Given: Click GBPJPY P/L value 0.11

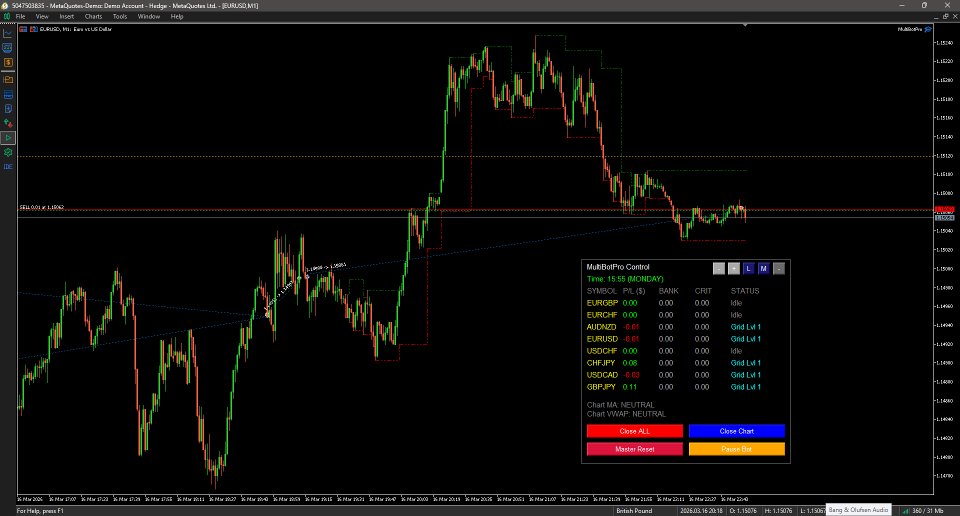Looking at the screenshot, I should (x=630, y=387).
